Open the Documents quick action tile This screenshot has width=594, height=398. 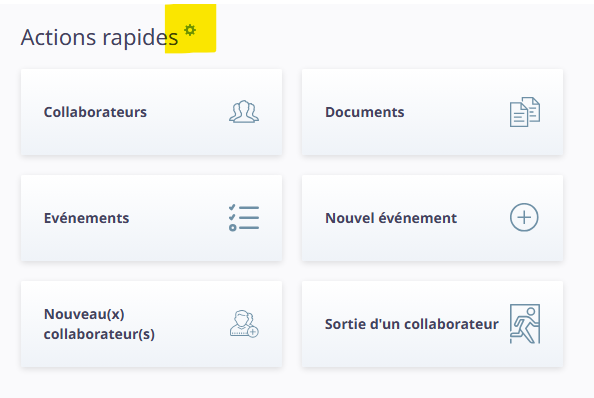[x=432, y=112]
